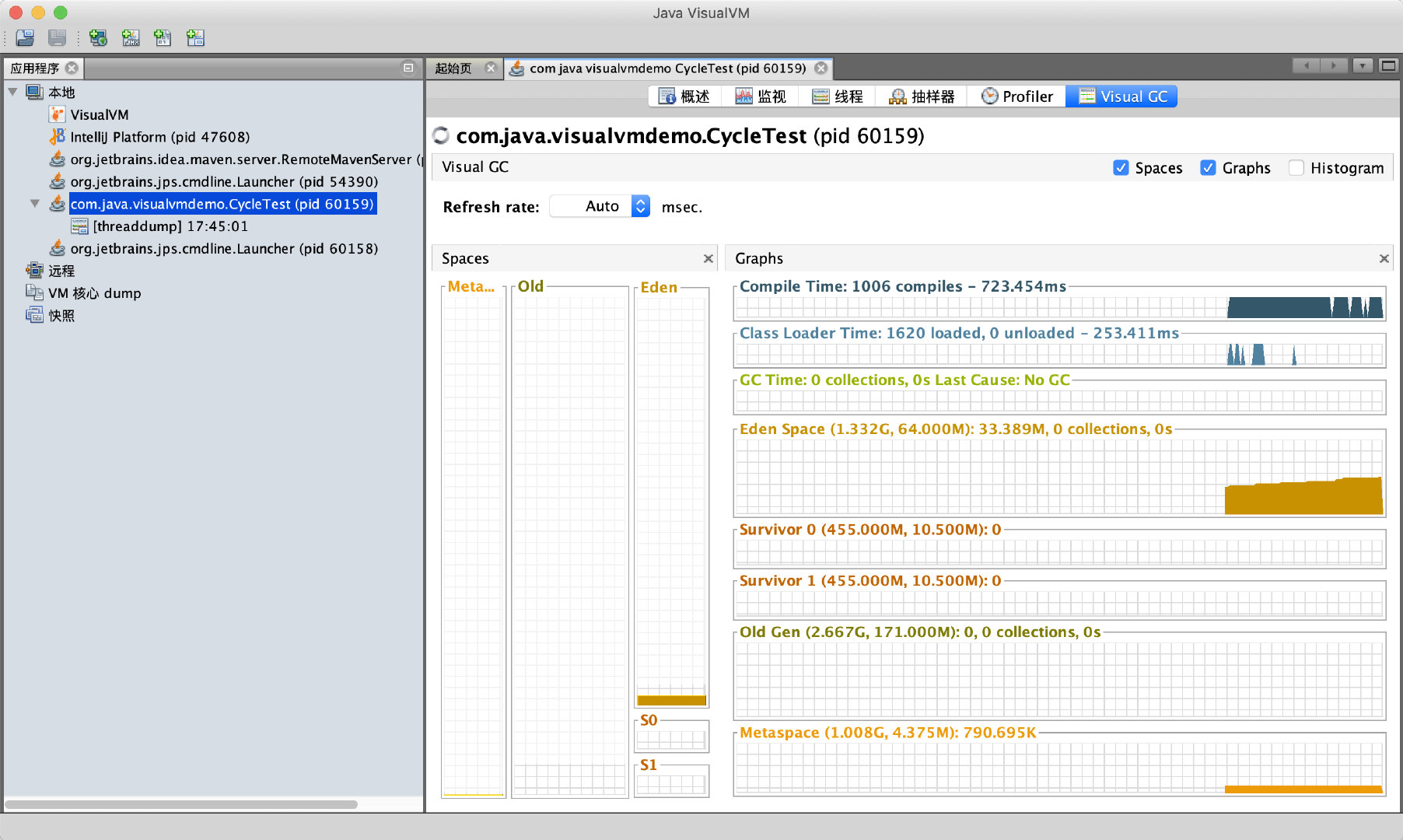Image resolution: width=1403 pixels, height=840 pixels.
Task: Minimize the 应用程序 panel via its icon
Action: tap(408, 68)
